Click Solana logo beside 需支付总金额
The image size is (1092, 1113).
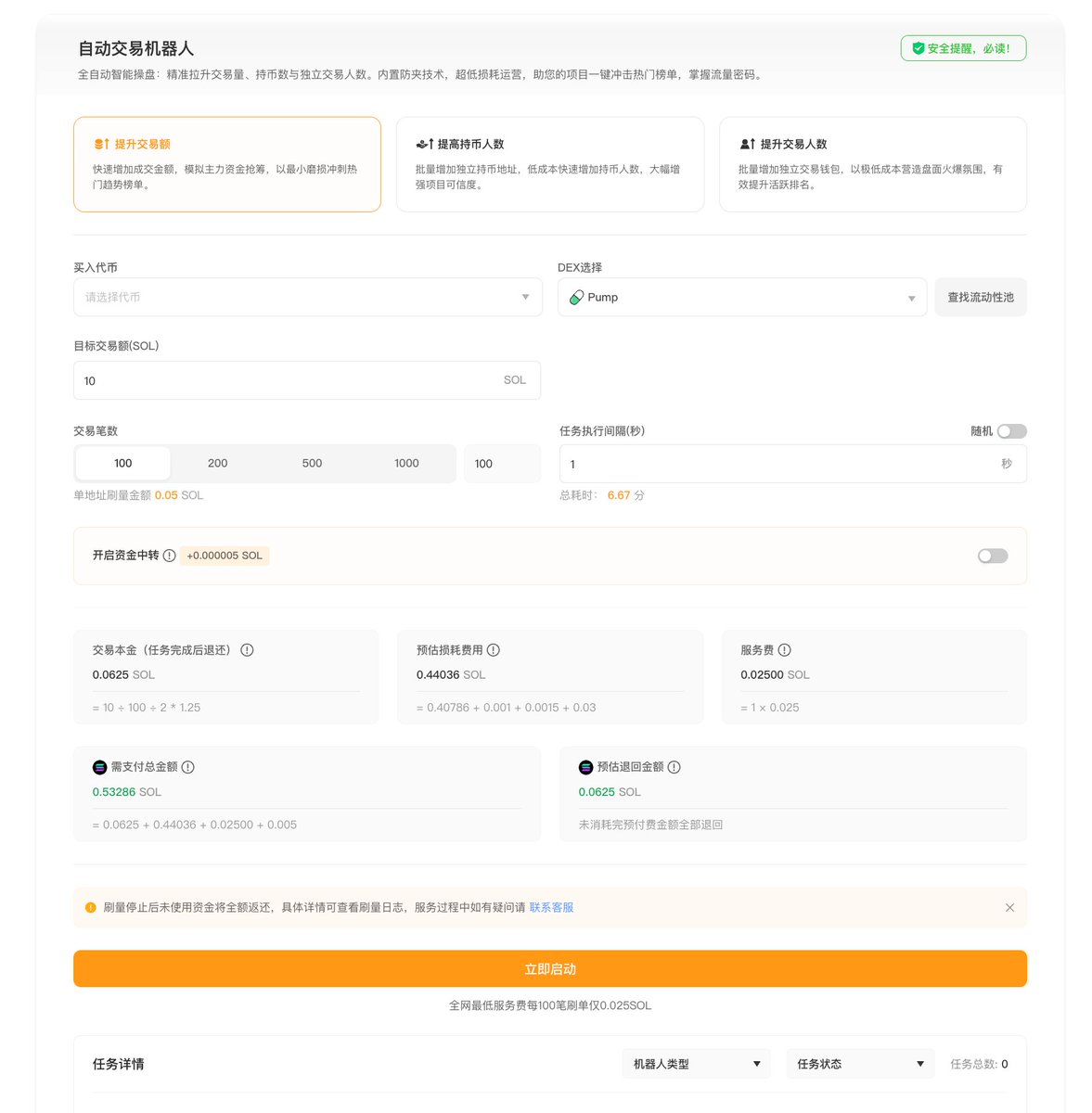coord(100,767)
